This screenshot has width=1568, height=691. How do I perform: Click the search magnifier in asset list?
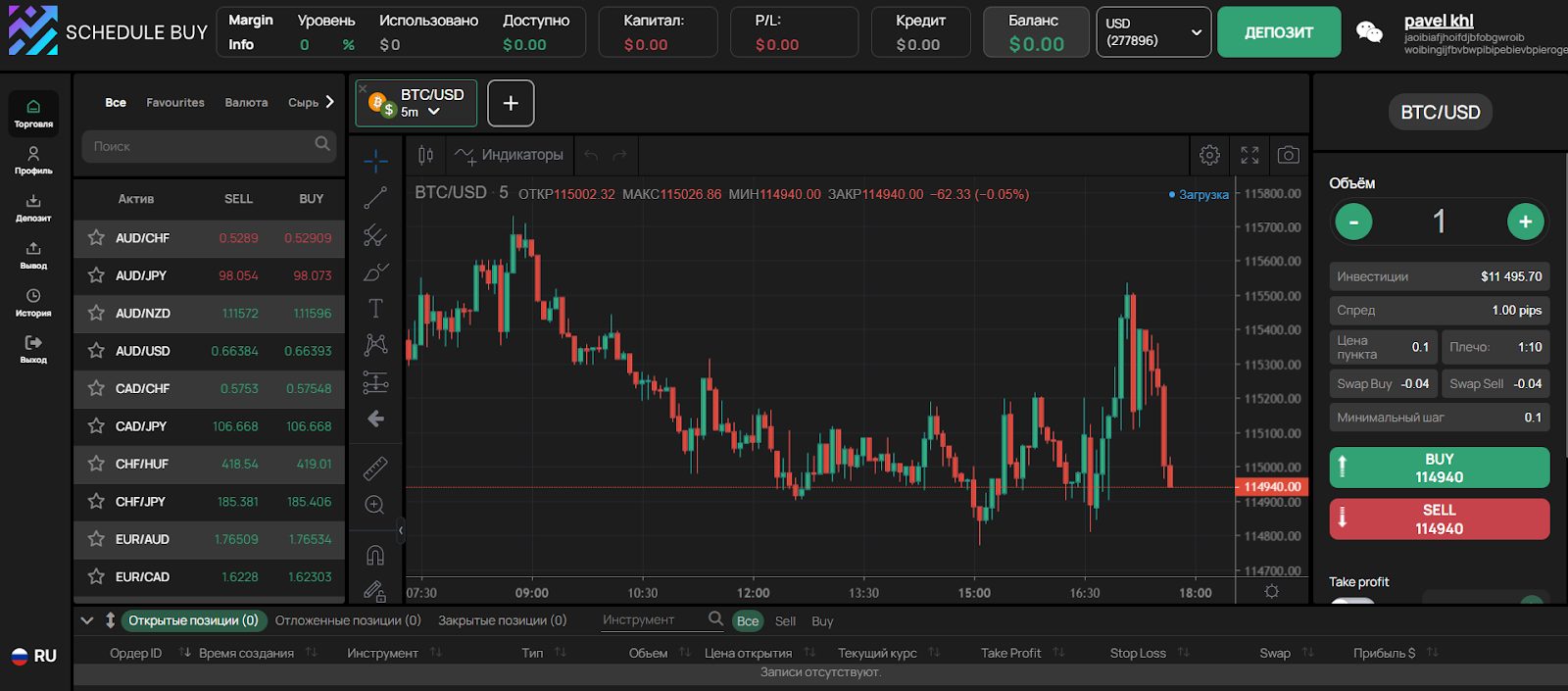pyautogui.click(x=322, y=145)
